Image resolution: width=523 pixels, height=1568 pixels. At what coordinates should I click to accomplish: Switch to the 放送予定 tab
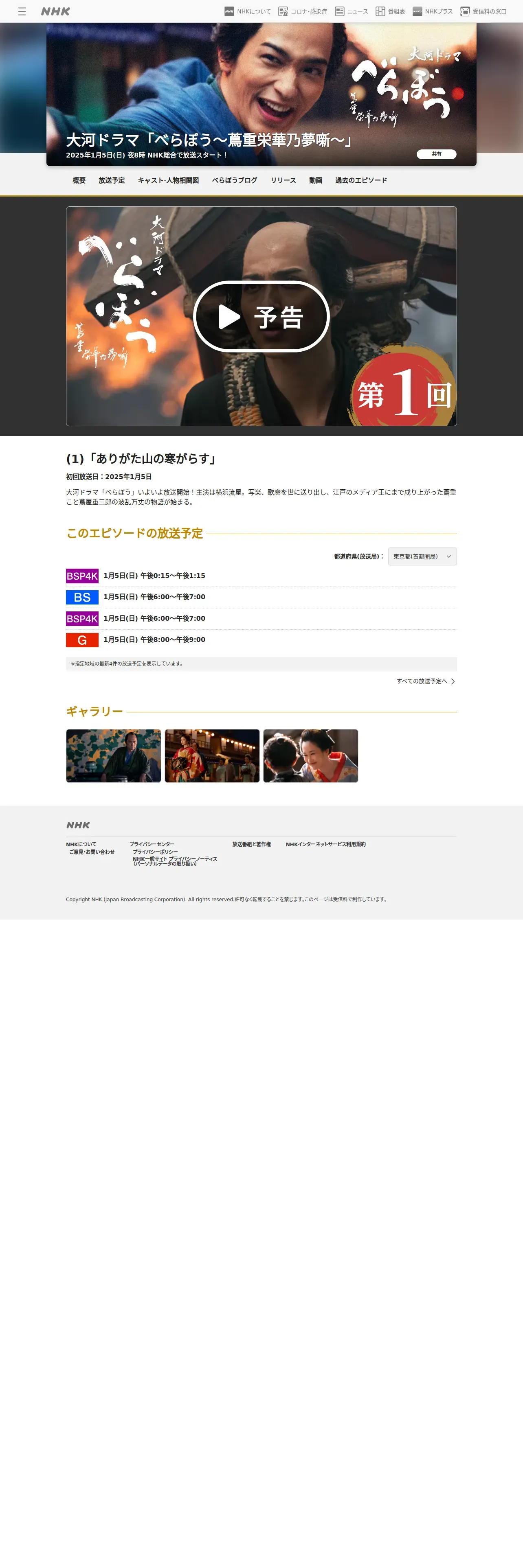click(x=112, y=181)
